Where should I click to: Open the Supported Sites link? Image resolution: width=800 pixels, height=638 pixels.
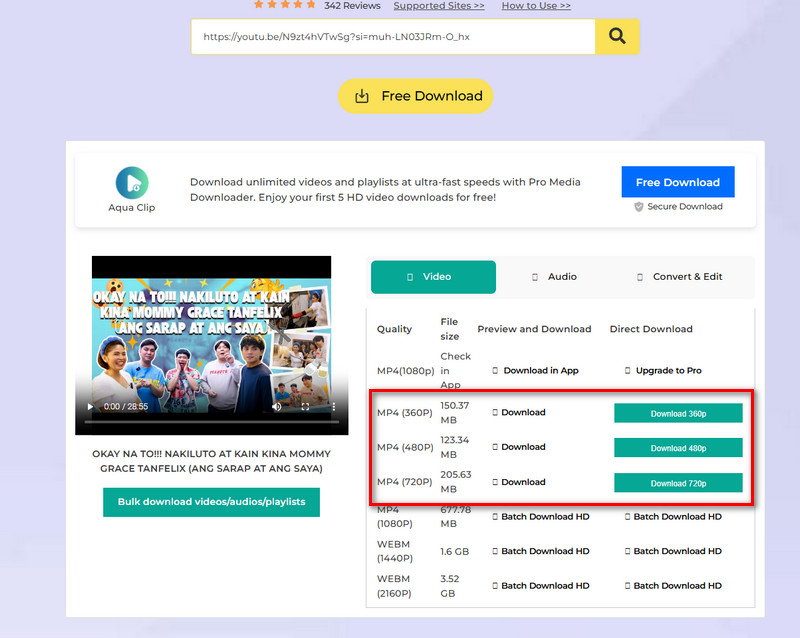point(438,6)
